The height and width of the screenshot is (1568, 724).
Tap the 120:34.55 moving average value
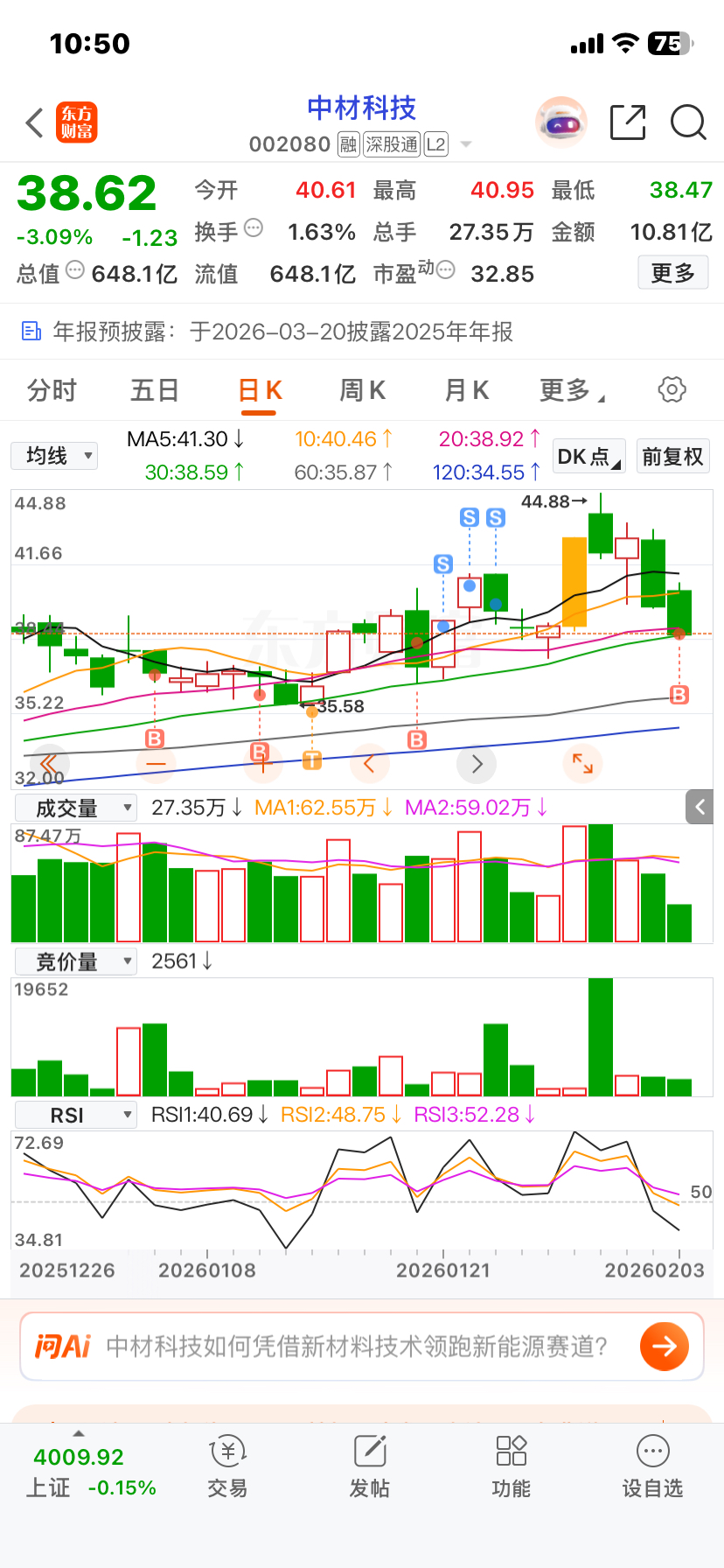coord(487,472)
